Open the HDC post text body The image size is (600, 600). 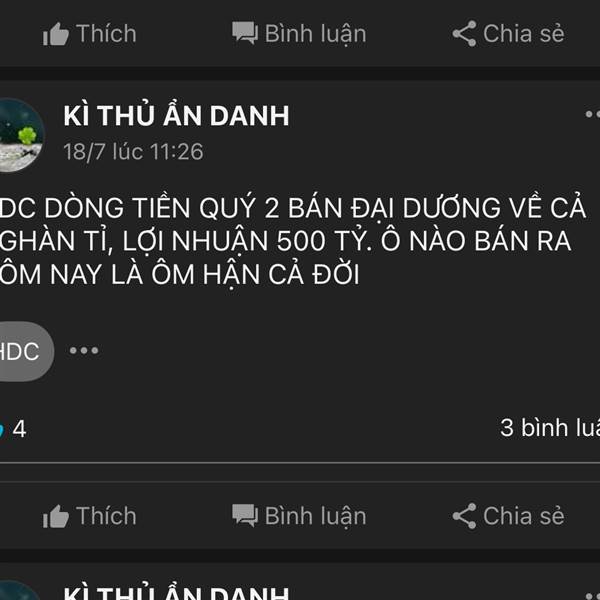click(x=293, y=241)
